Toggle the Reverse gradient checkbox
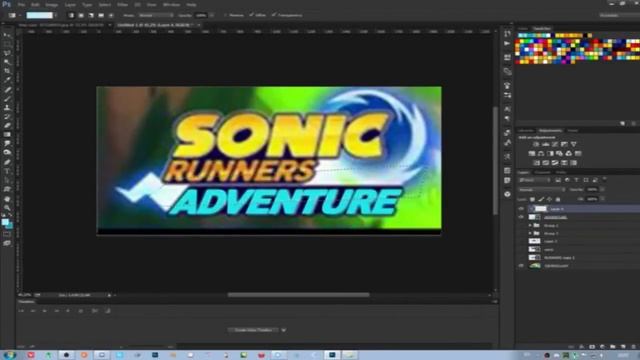 224,15
